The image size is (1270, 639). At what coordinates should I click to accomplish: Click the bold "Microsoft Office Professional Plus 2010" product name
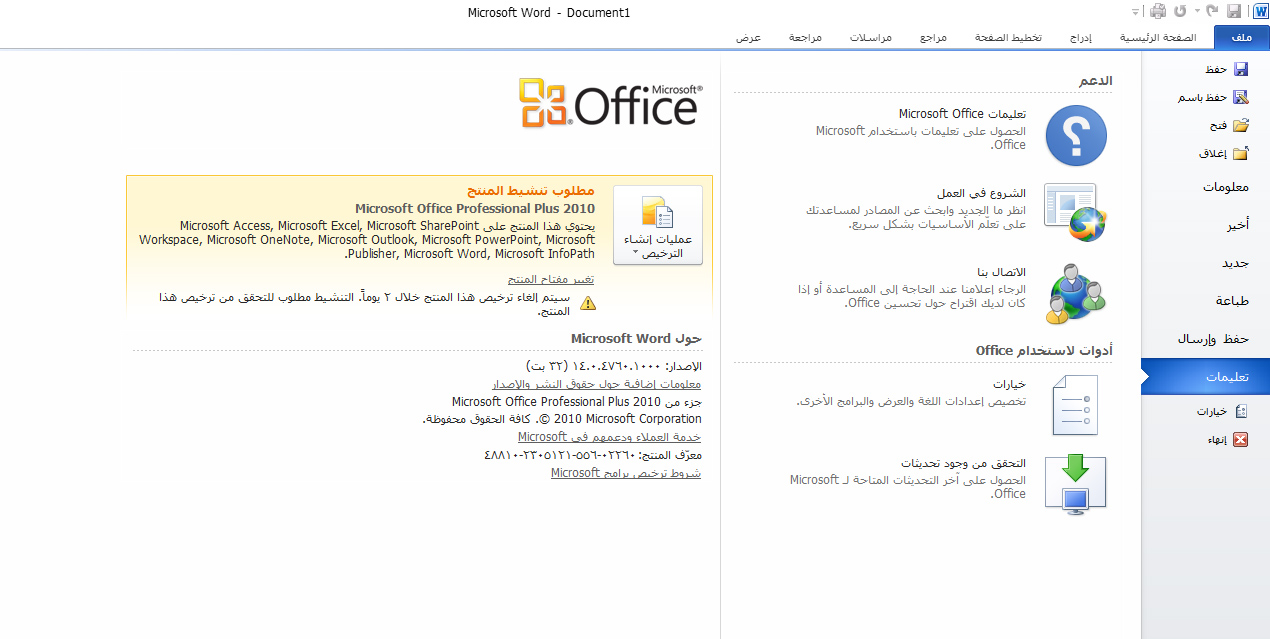(x=475, y=209)
